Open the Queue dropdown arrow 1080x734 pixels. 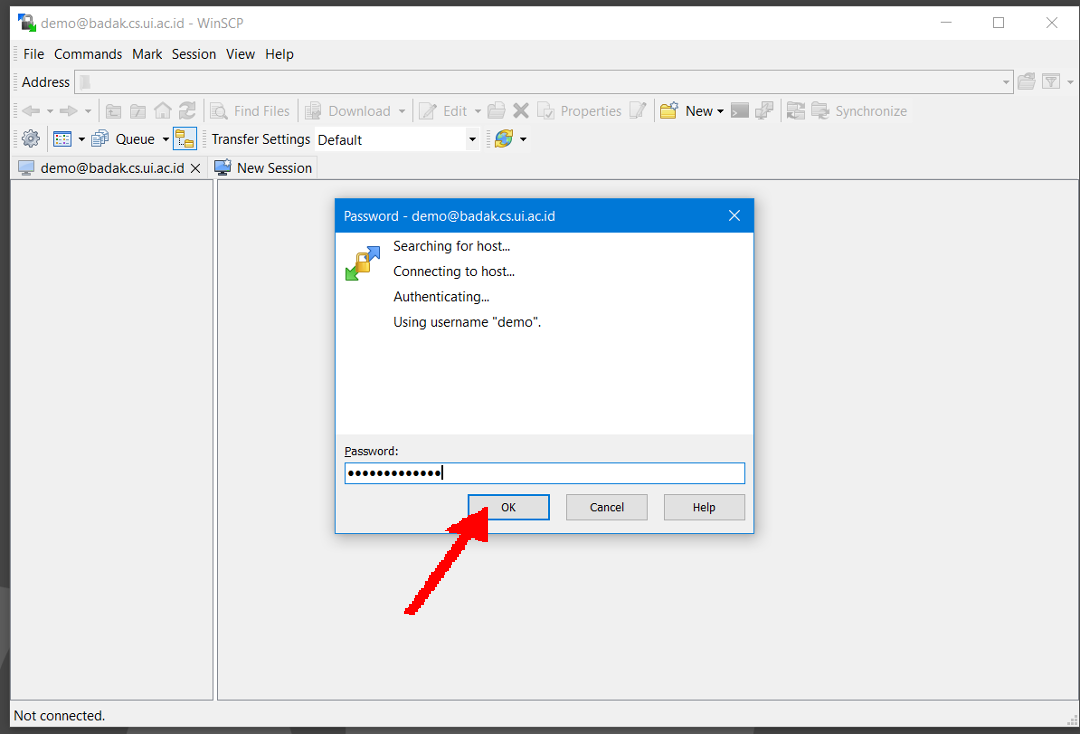[x=166, y=139]
